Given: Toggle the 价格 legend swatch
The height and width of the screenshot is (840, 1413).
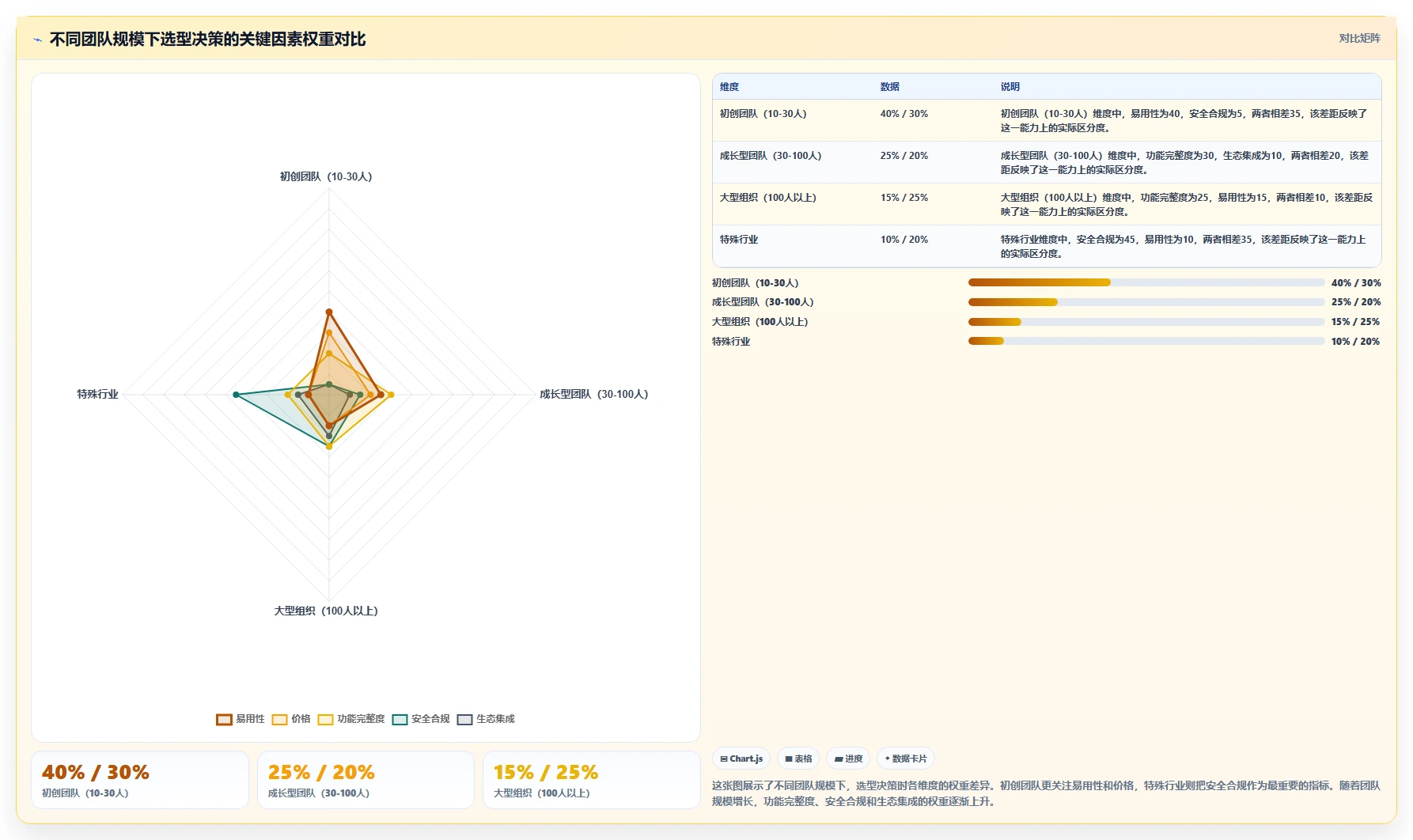Looking at the screenshot, I should [279, 720].
